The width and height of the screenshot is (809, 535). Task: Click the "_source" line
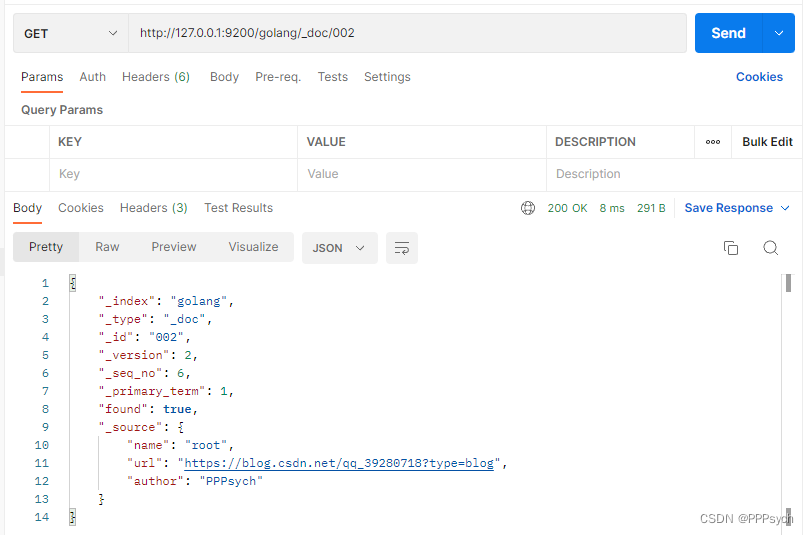coord(141,427)
